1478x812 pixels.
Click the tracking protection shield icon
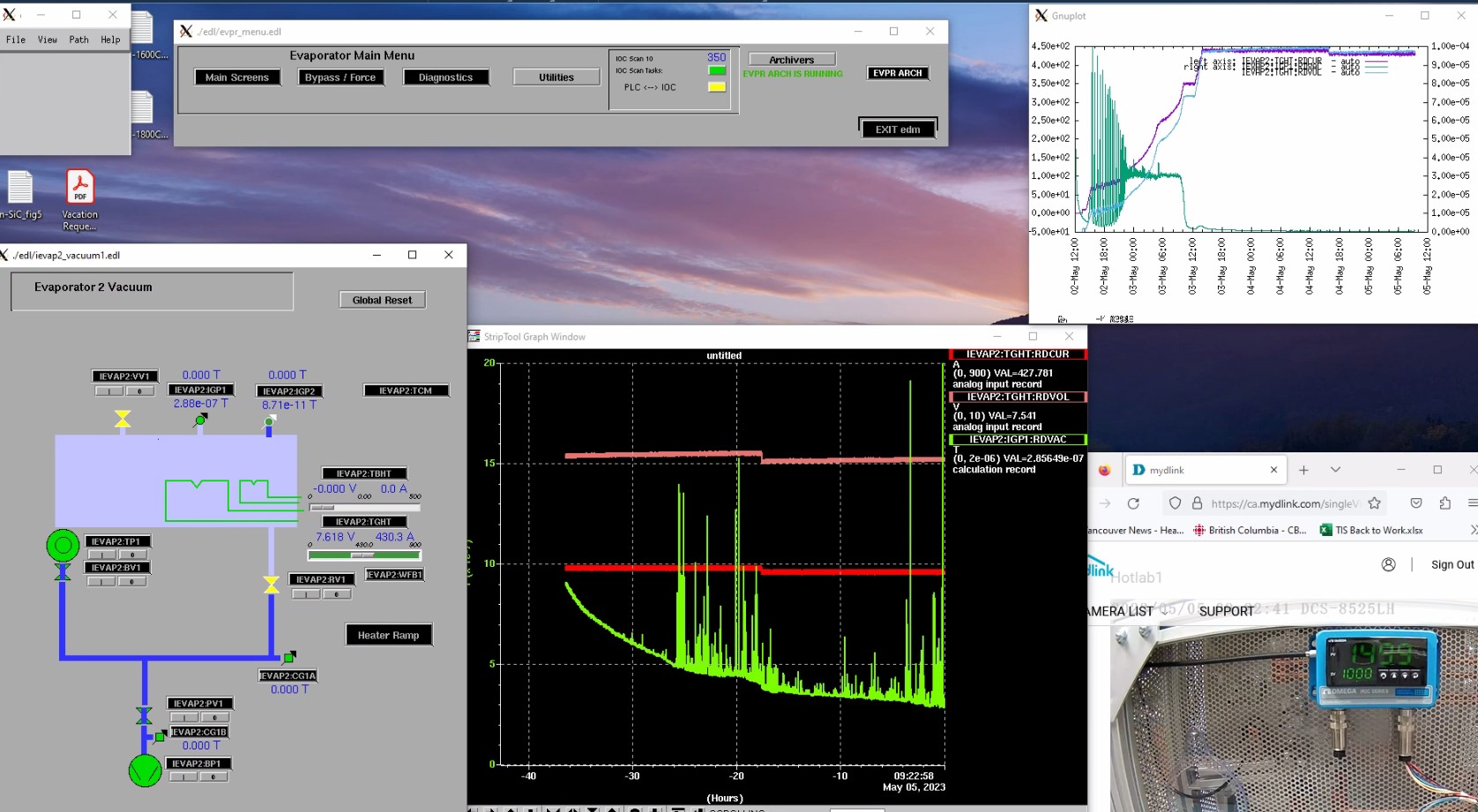(x=1175, y=503)
